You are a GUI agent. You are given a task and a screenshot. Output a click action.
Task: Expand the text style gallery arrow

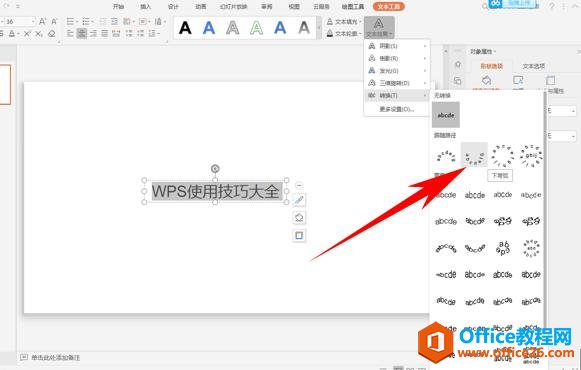318,28
